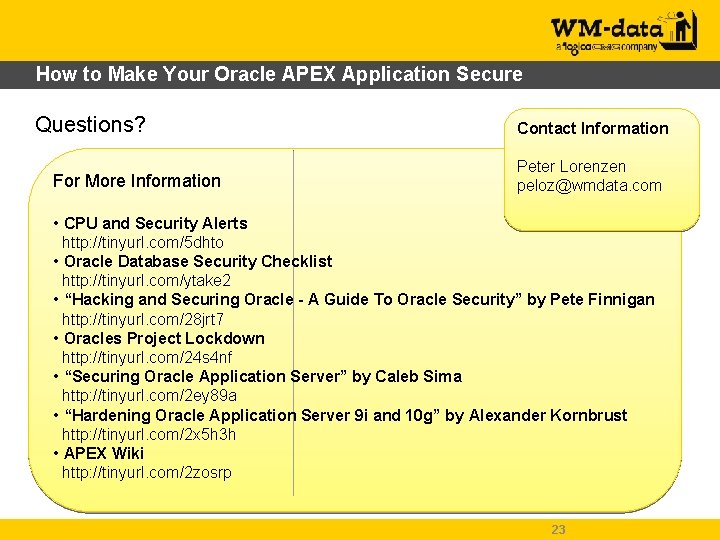Select the 'CPU and Security Alerts' heading
The height and width of the screenshot is (540, 720).
point(156,223)
